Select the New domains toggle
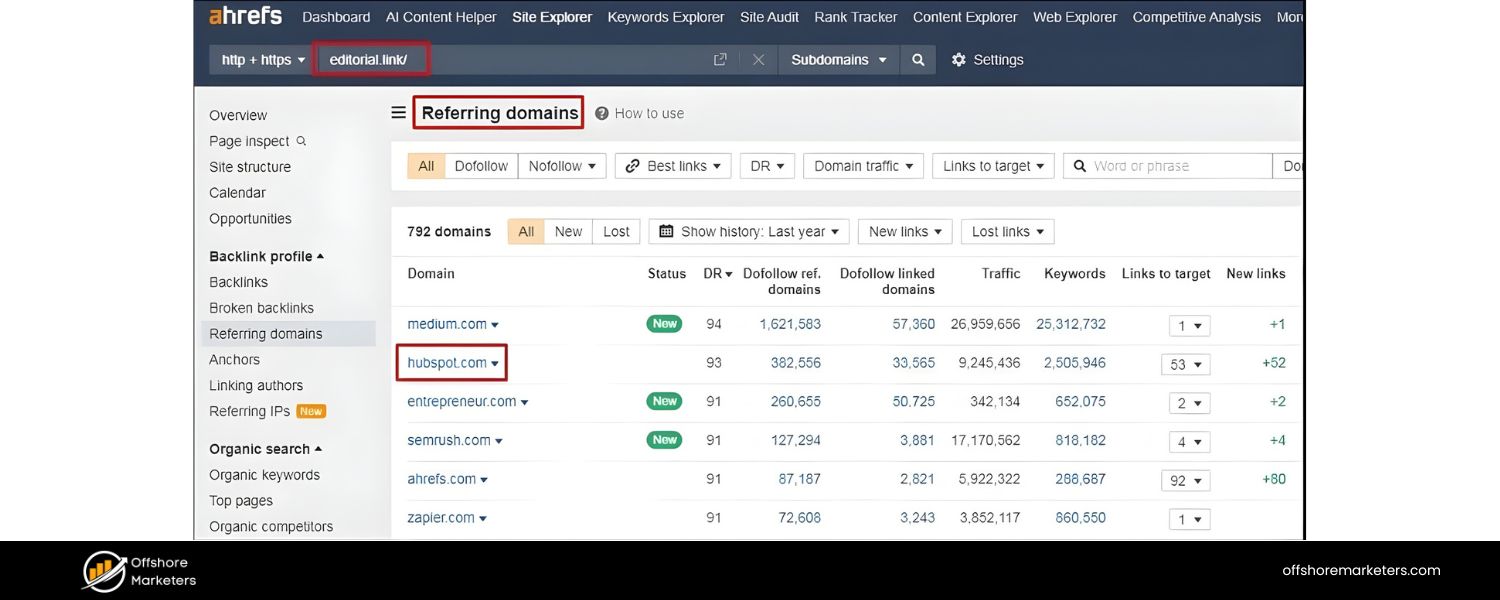 coord(568,232)
